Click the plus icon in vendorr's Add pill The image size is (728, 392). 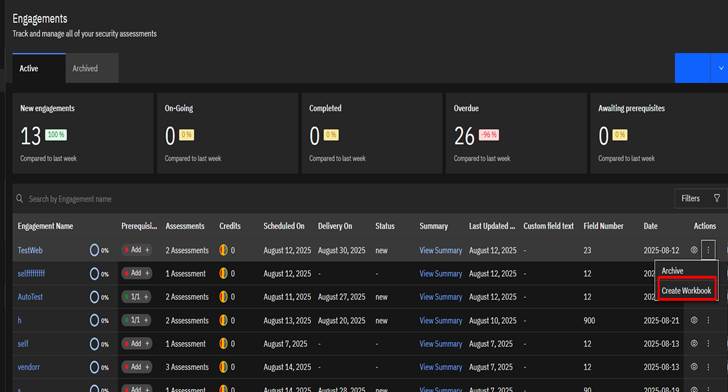(x=147, y=366)
